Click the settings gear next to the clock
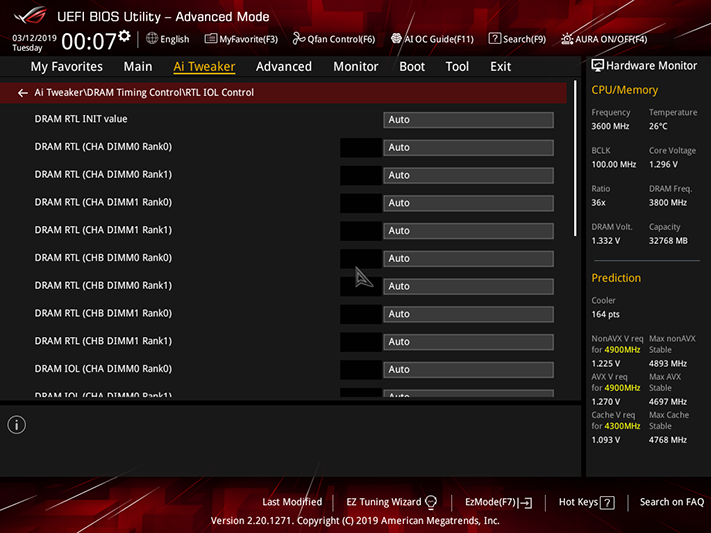Image resolution: width=711 pixels, height=533 pixels. [124, 36]
